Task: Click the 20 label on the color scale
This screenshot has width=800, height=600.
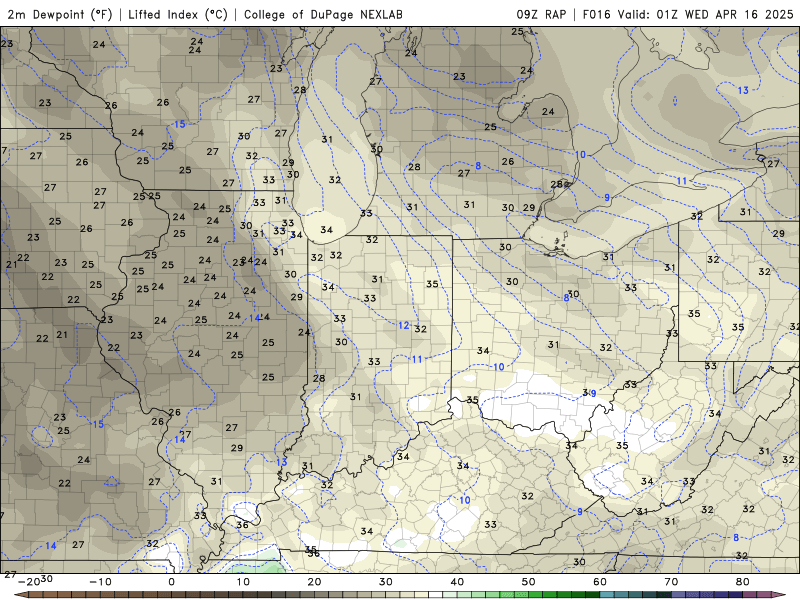Action: point(314,582)
